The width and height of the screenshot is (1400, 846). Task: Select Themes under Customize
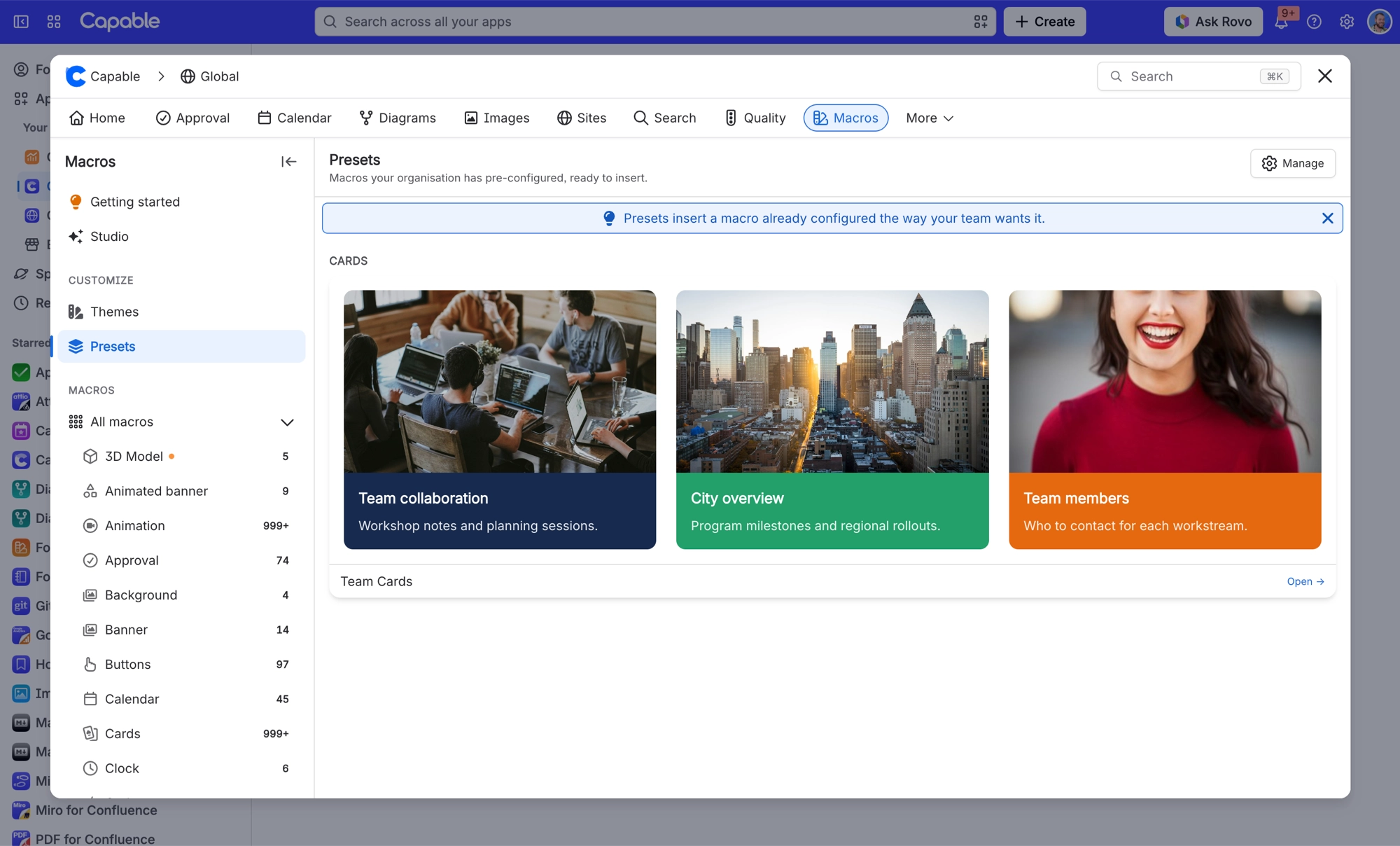182,312
